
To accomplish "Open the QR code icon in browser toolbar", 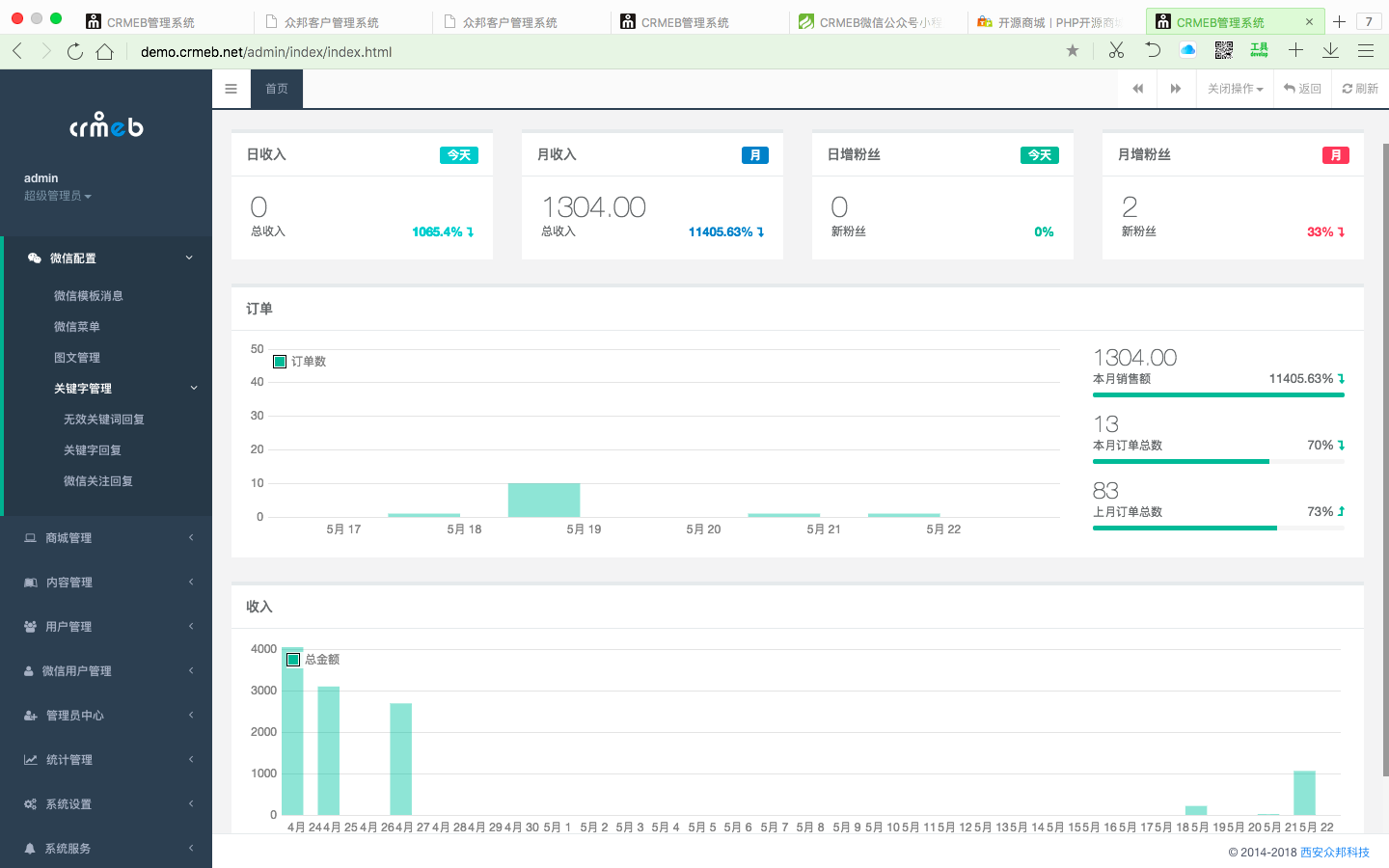I will click(x=1223, y=50).
